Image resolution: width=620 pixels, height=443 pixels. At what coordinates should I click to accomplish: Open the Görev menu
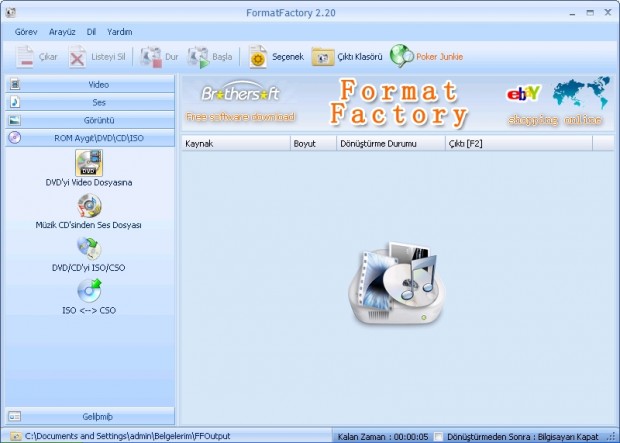[26, 32]
